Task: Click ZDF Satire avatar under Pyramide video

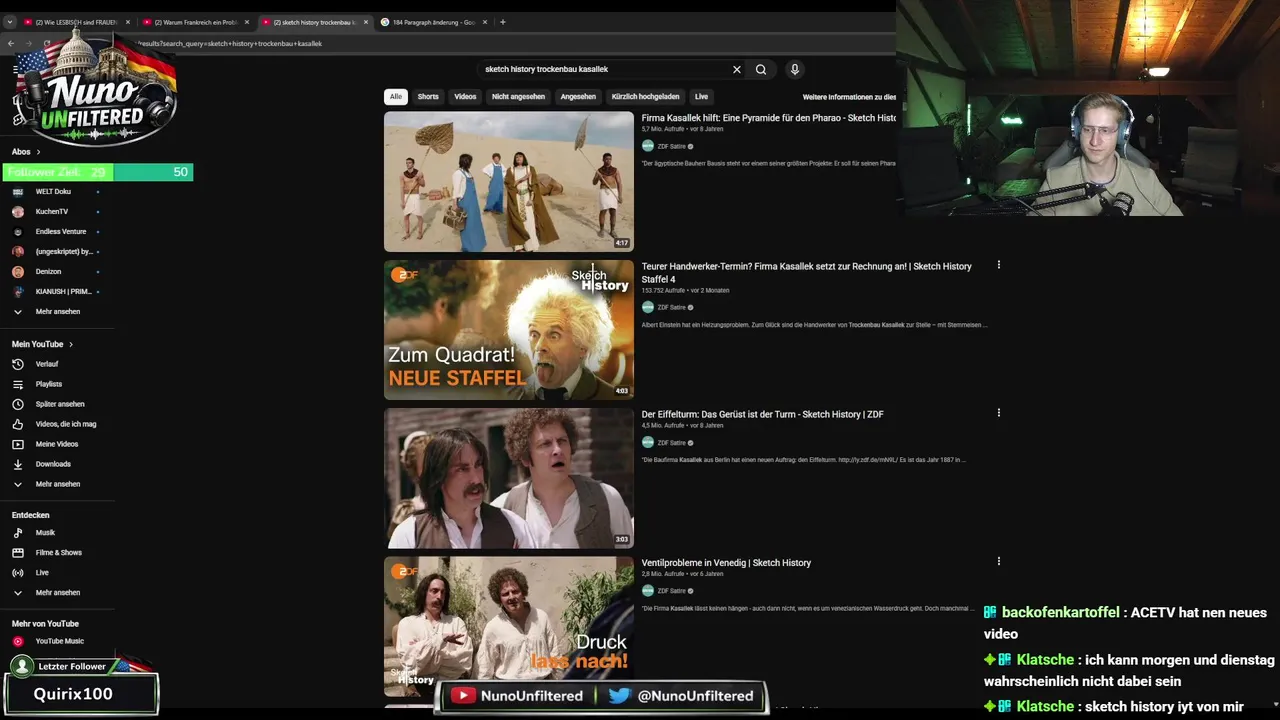Action: click(648, 146)
